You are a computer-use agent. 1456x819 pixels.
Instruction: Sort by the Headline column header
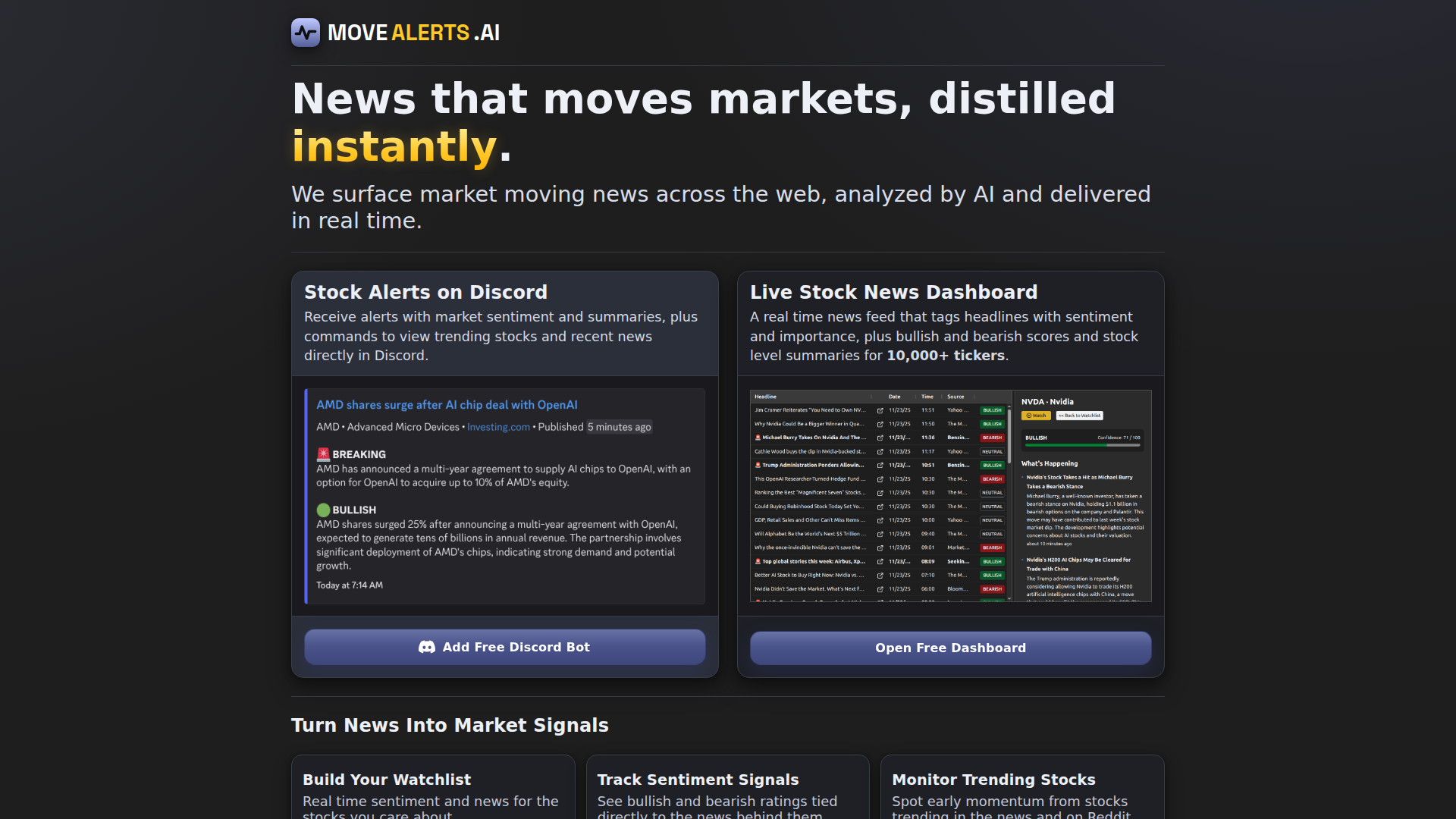tap(765, 397)
